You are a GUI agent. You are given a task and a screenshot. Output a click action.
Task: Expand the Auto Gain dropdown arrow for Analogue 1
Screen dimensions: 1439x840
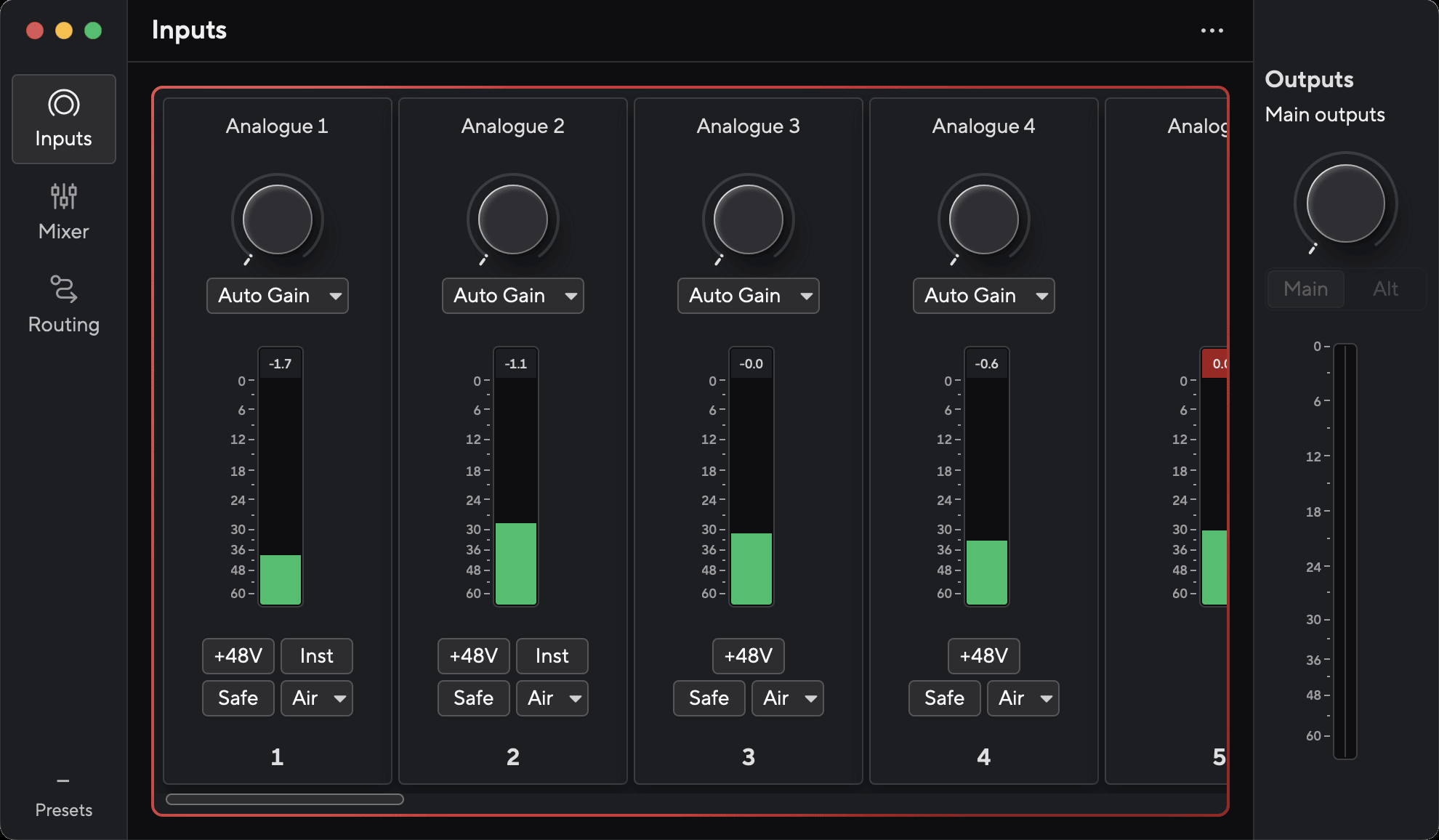coord(335,296)
